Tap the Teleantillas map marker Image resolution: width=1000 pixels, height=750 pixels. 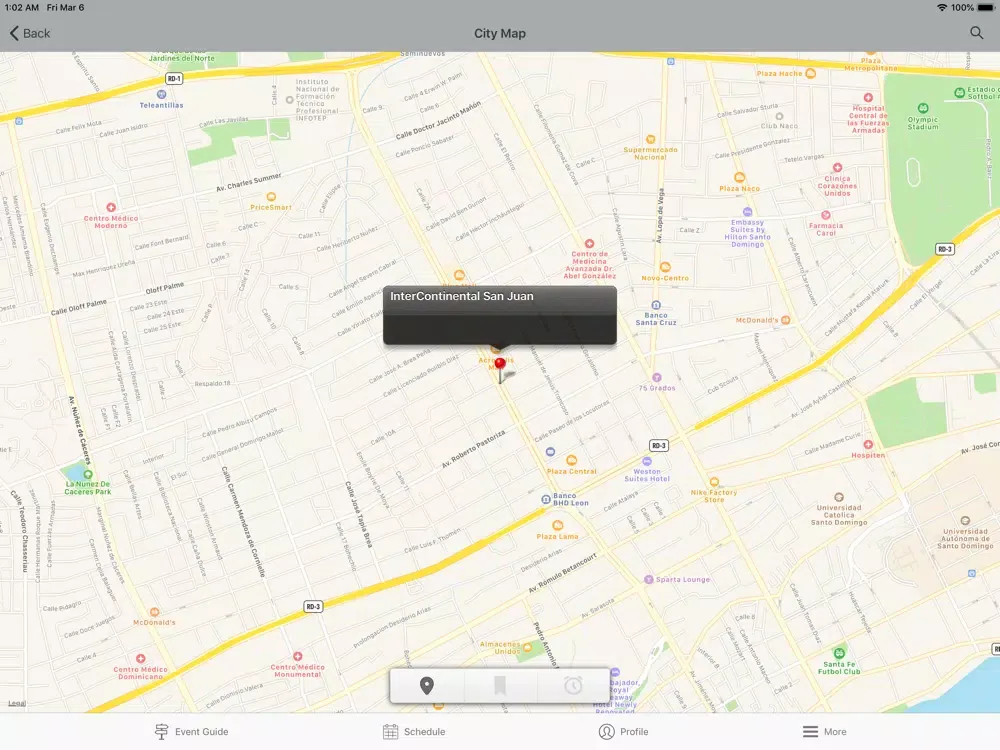click(161, 94)
